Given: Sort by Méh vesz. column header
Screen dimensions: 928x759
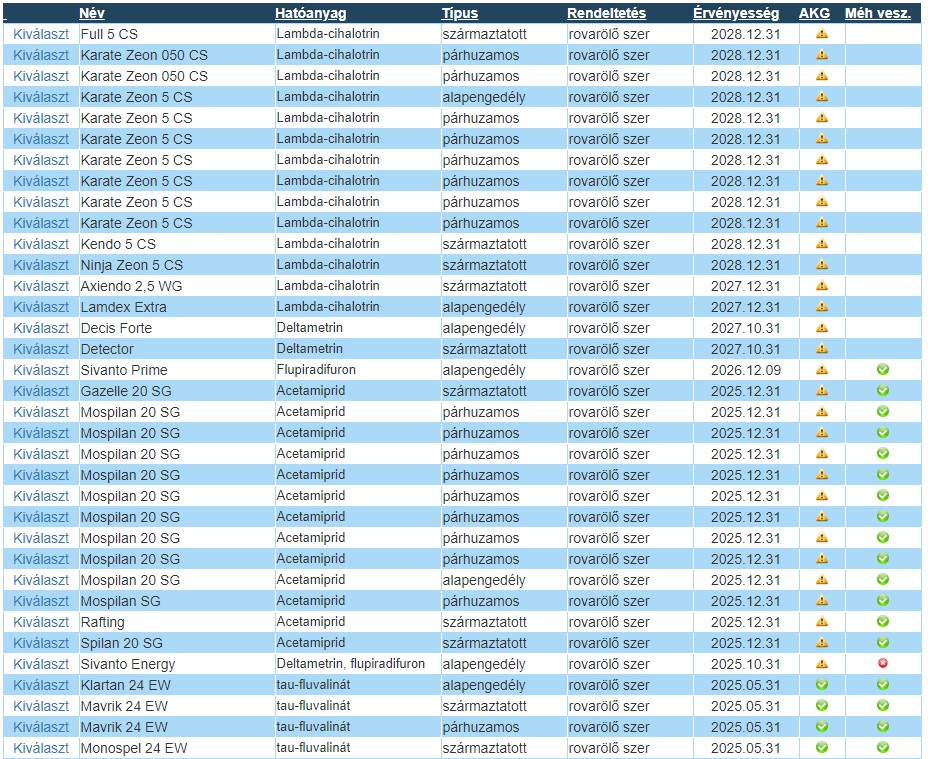Looking at the screenshot, I should (x=877, y=13).
